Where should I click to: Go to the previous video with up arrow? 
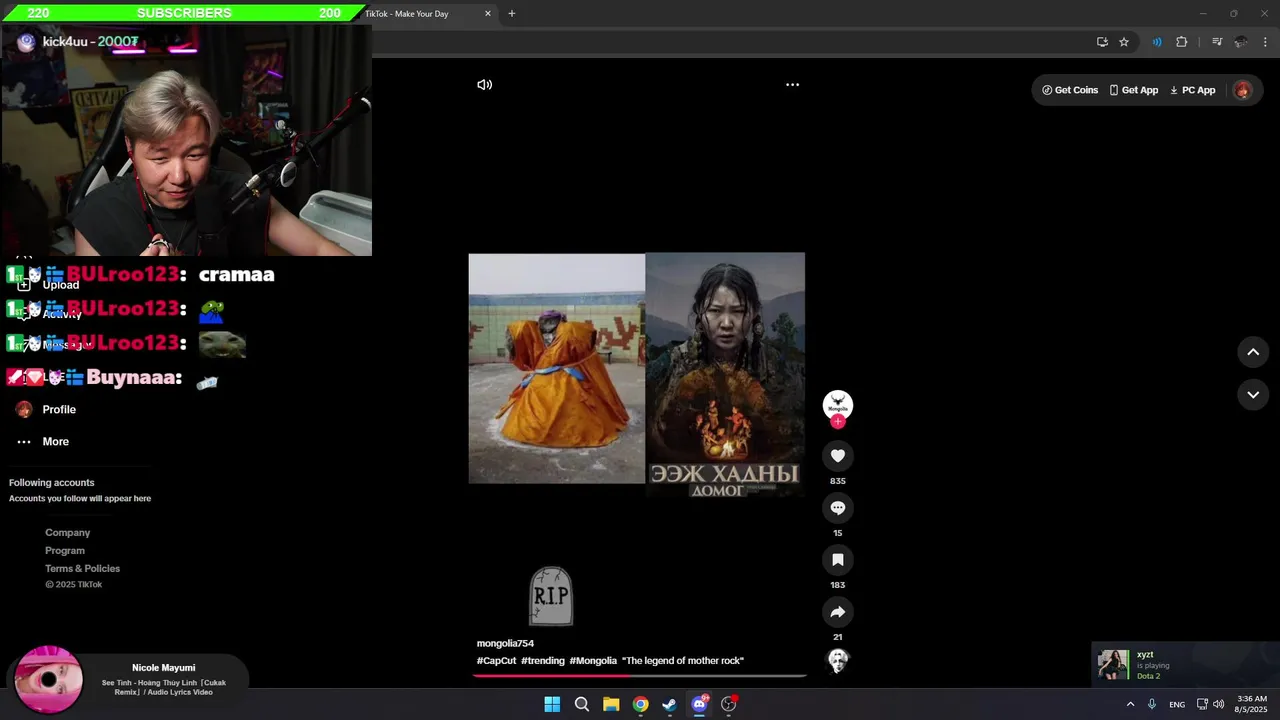[x=1253, y=352]
